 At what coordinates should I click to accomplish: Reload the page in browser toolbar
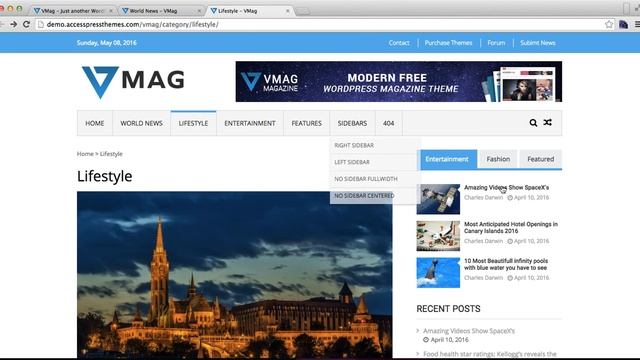(x=27, y=24)
